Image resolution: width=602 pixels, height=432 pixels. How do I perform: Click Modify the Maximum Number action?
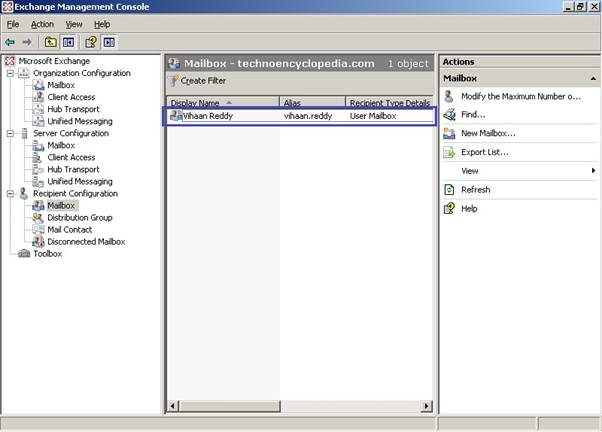[521, 96]
